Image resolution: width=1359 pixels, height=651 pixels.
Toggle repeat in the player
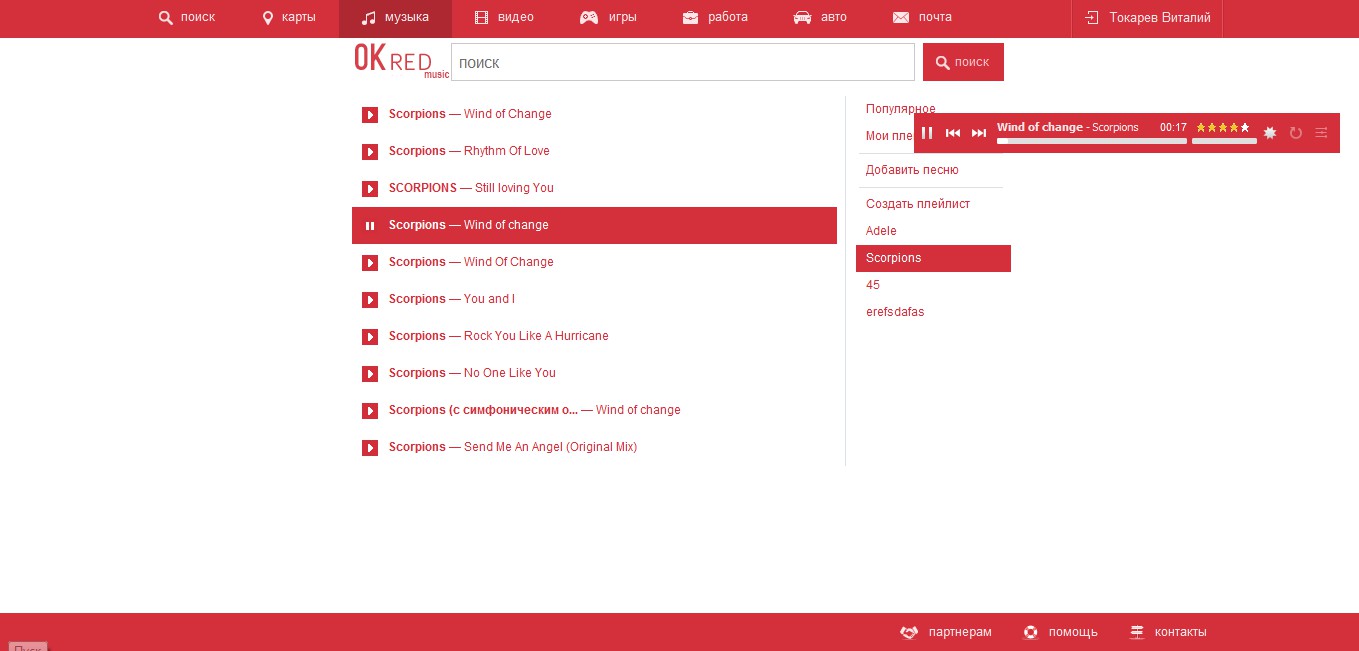click(1296, 133)
